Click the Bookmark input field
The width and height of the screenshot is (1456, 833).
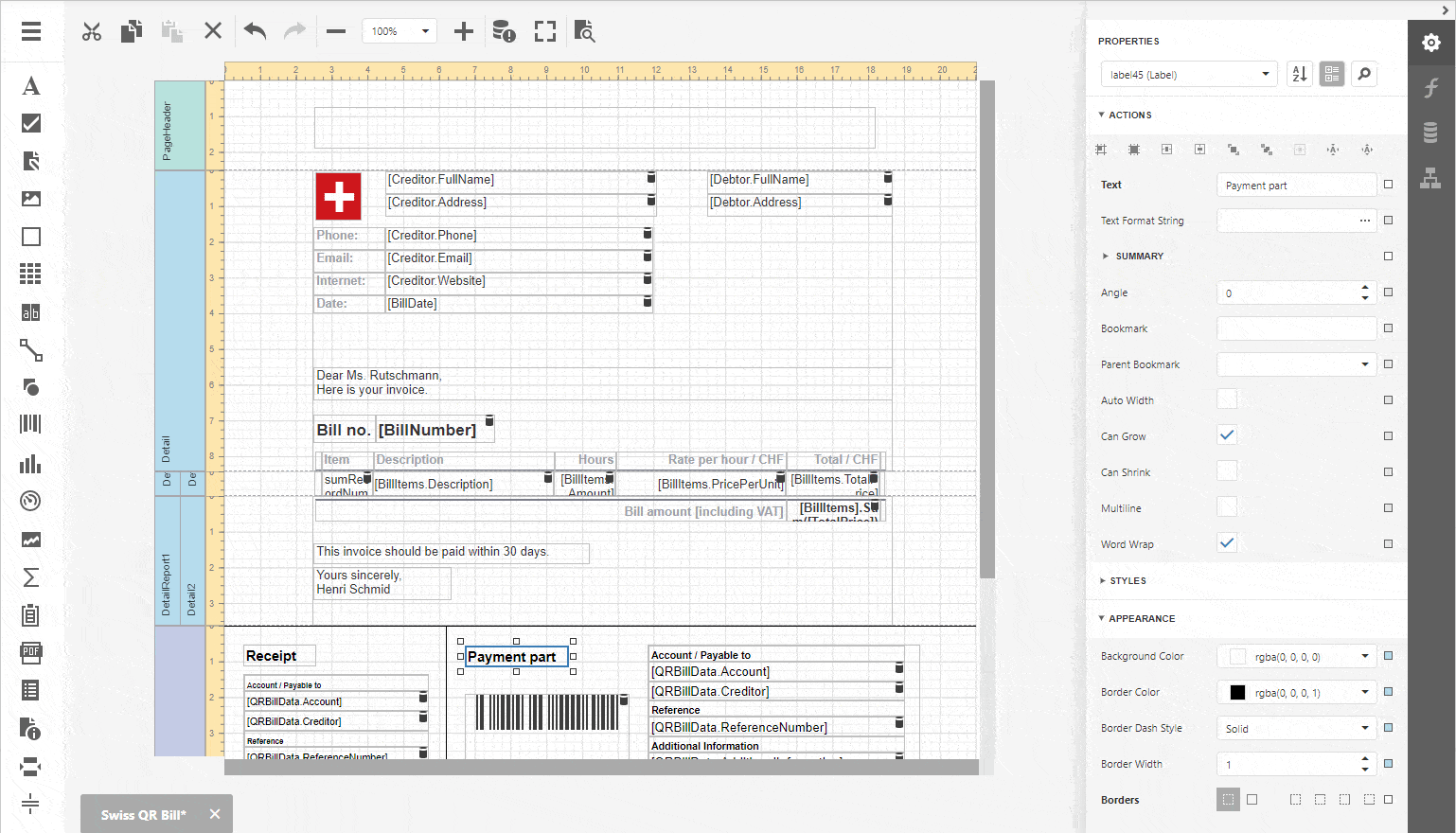(x=1297, y=328)
